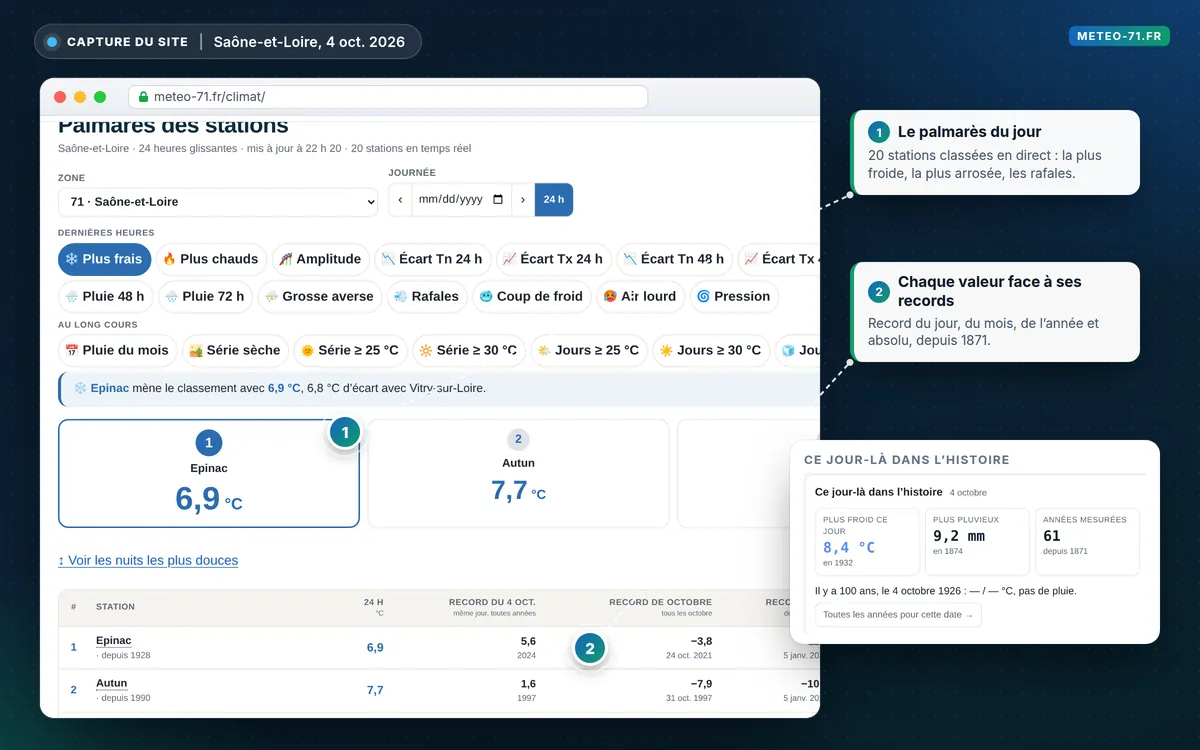1200x750 pixels.
Task: Show the Jours ≥ 25 °C ranking
Action: point(589,350)
